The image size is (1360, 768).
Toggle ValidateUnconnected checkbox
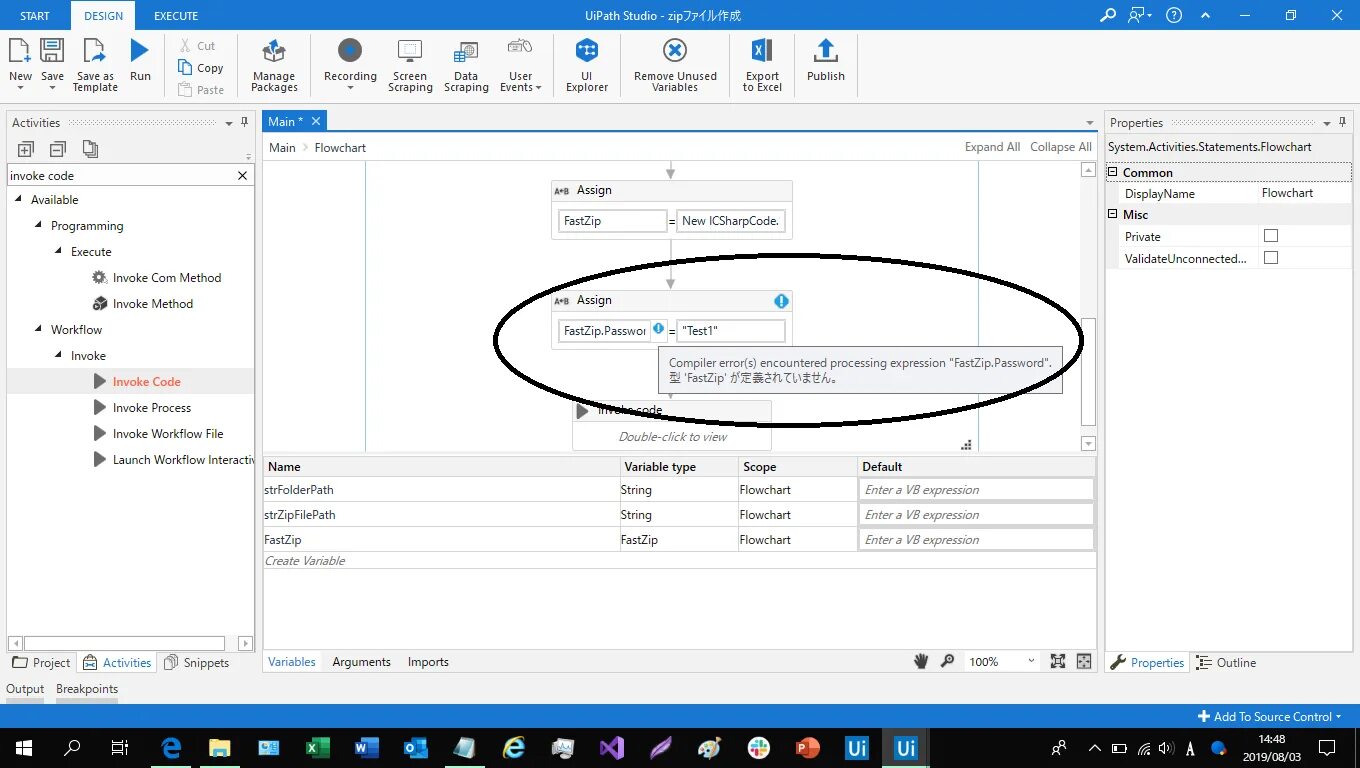click(1271, 258)
